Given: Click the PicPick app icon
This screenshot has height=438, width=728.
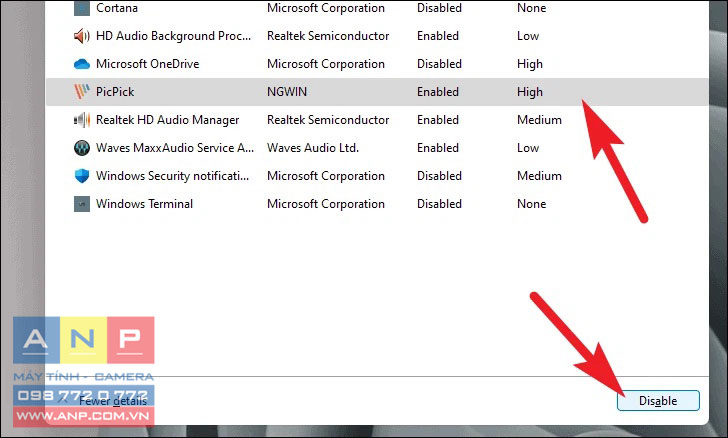Looking at the screenshot, I should click(82, 92).
